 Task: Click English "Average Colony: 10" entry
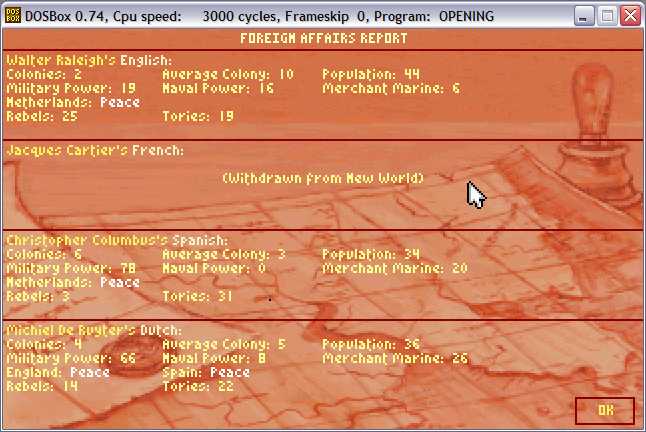[228, 75]
